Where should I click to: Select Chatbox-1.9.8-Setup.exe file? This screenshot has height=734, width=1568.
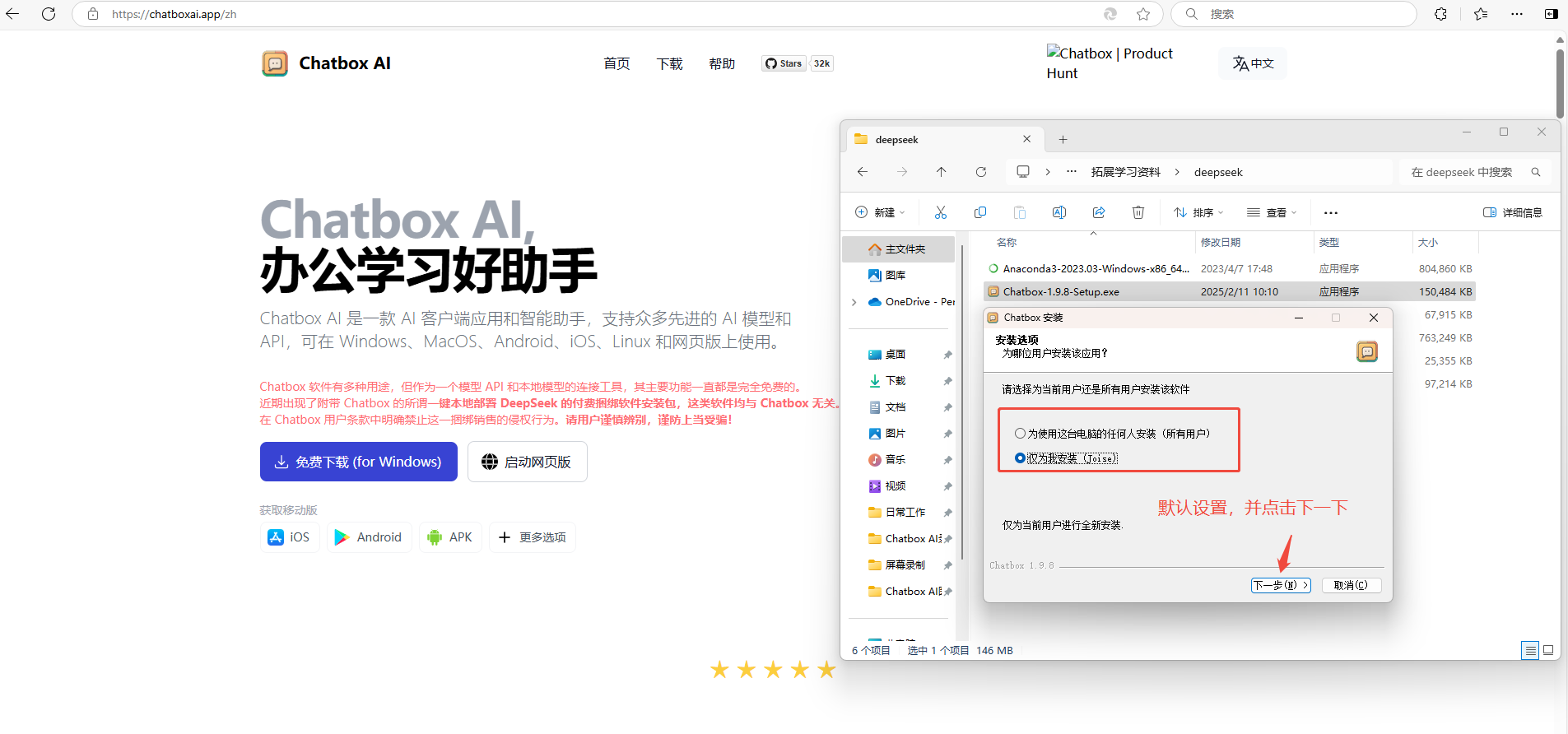1230,291
